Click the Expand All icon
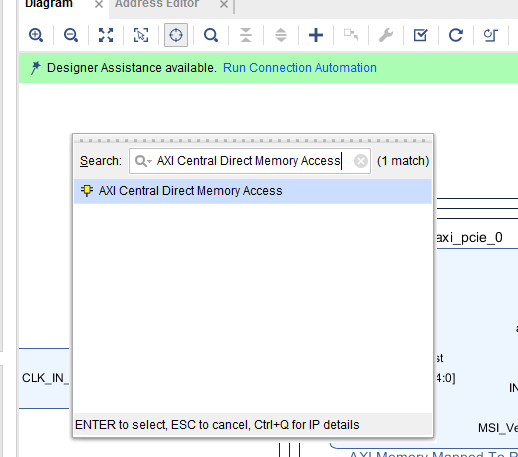The height and width of the screenshot is (457, 518). tap(281, 35)
